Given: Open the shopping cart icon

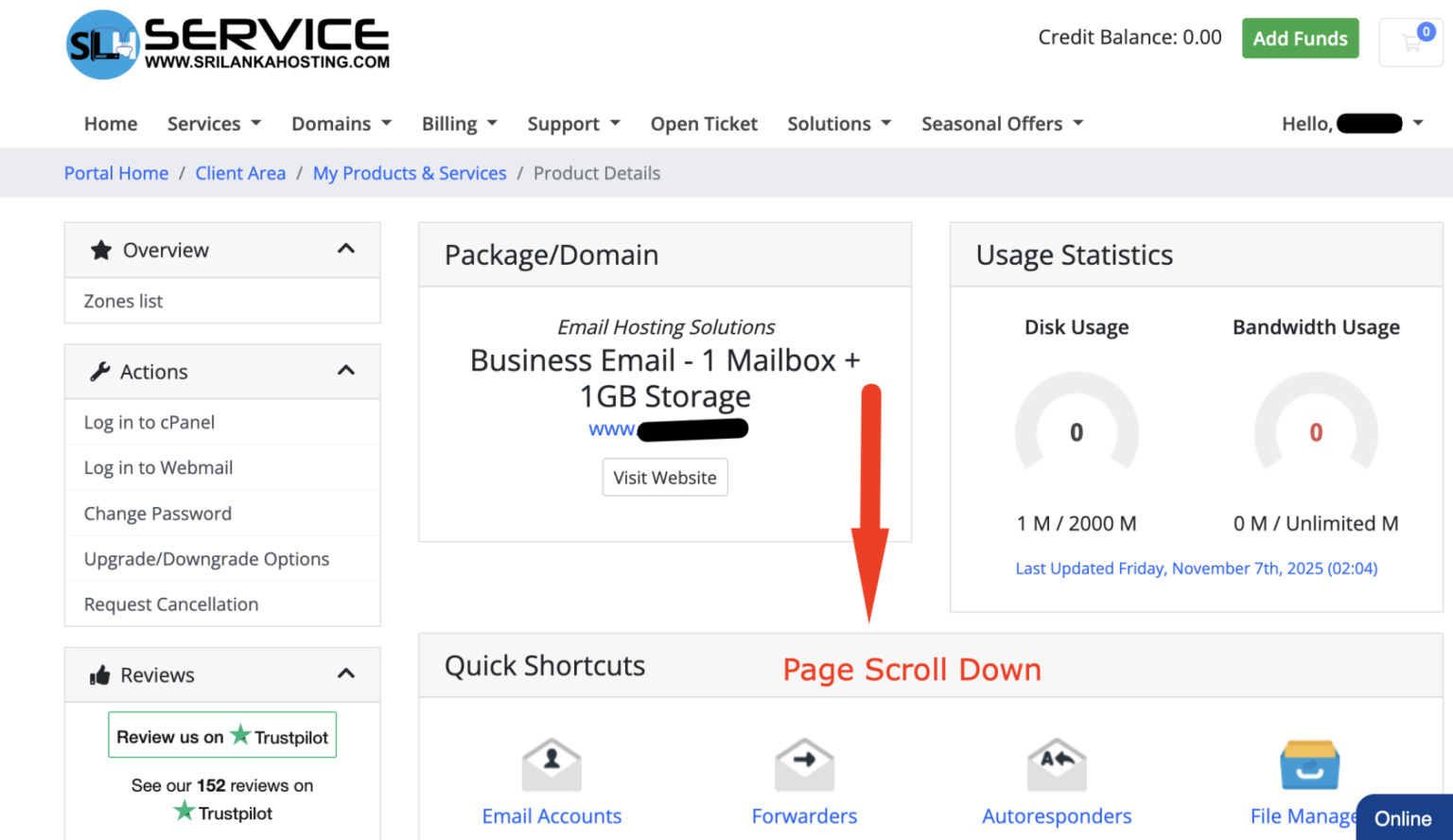Looking at the screenshot, I should click(x=1411, y=43).
